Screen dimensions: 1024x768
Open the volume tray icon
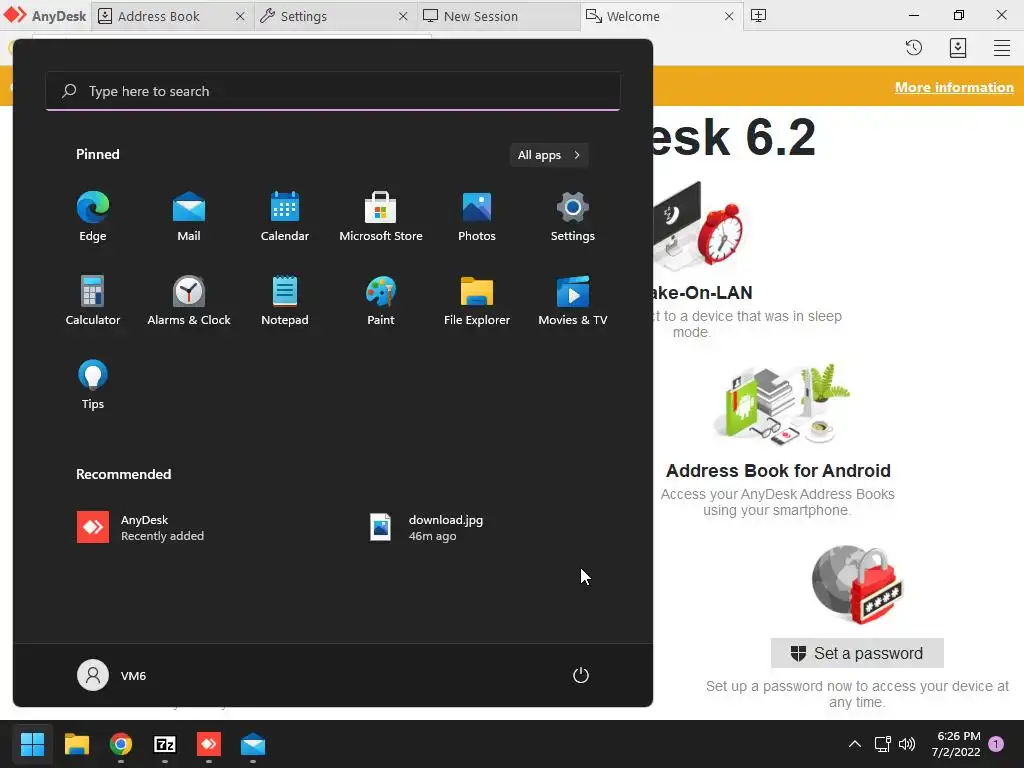click(906, 744)
